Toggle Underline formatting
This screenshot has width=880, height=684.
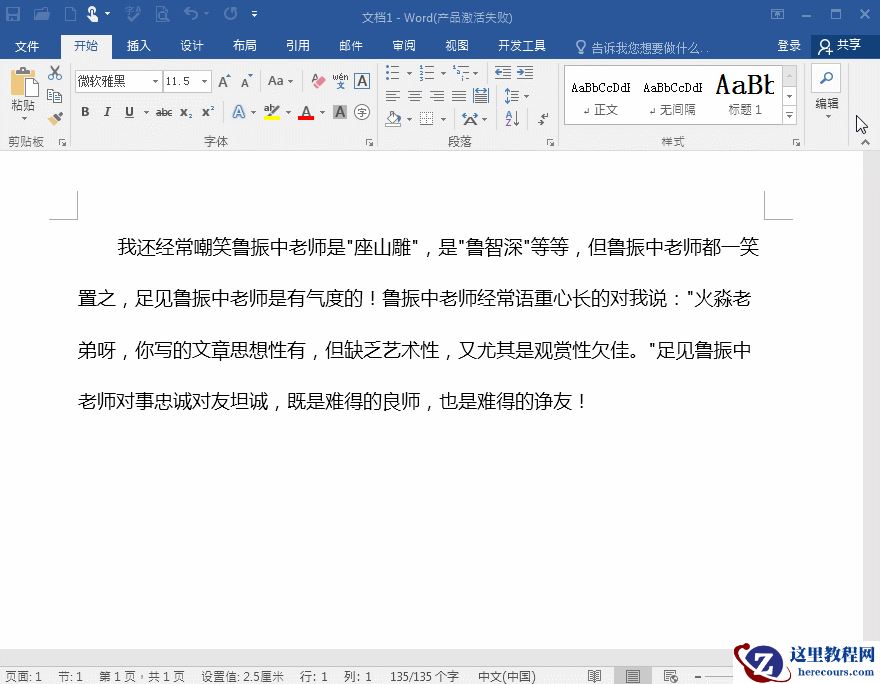[129, 112]
